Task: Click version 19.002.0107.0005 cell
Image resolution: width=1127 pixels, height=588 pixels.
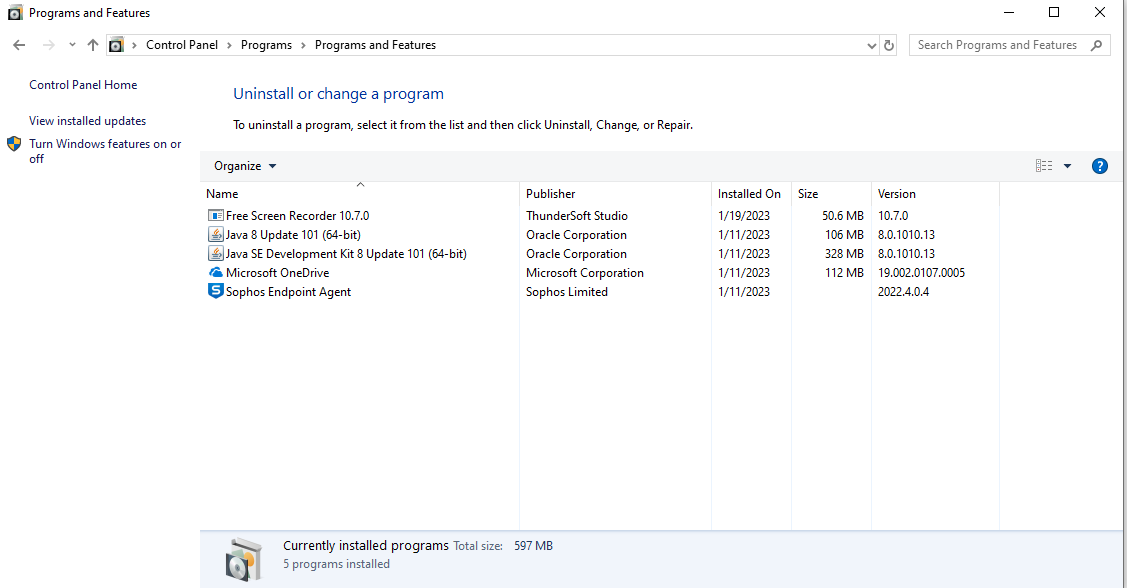Action: pyautogui.click(x=921, y=272)
